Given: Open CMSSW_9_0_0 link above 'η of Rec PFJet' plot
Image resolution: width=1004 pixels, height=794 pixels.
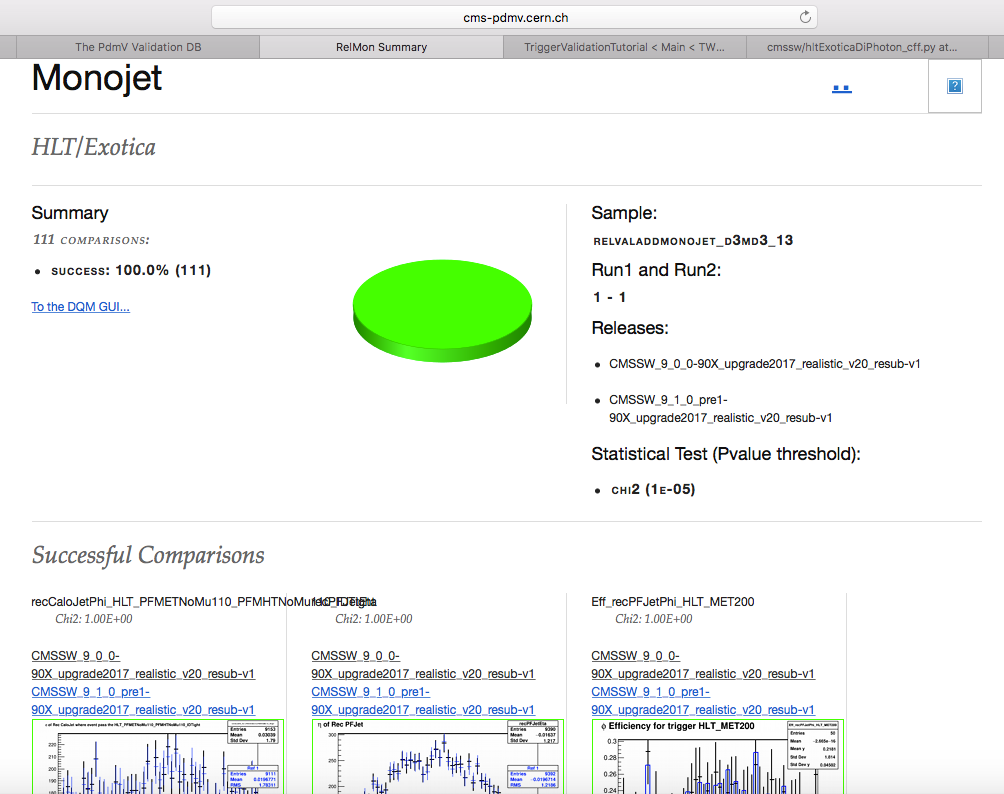Looking at the screenshot, I should (423, 665).
